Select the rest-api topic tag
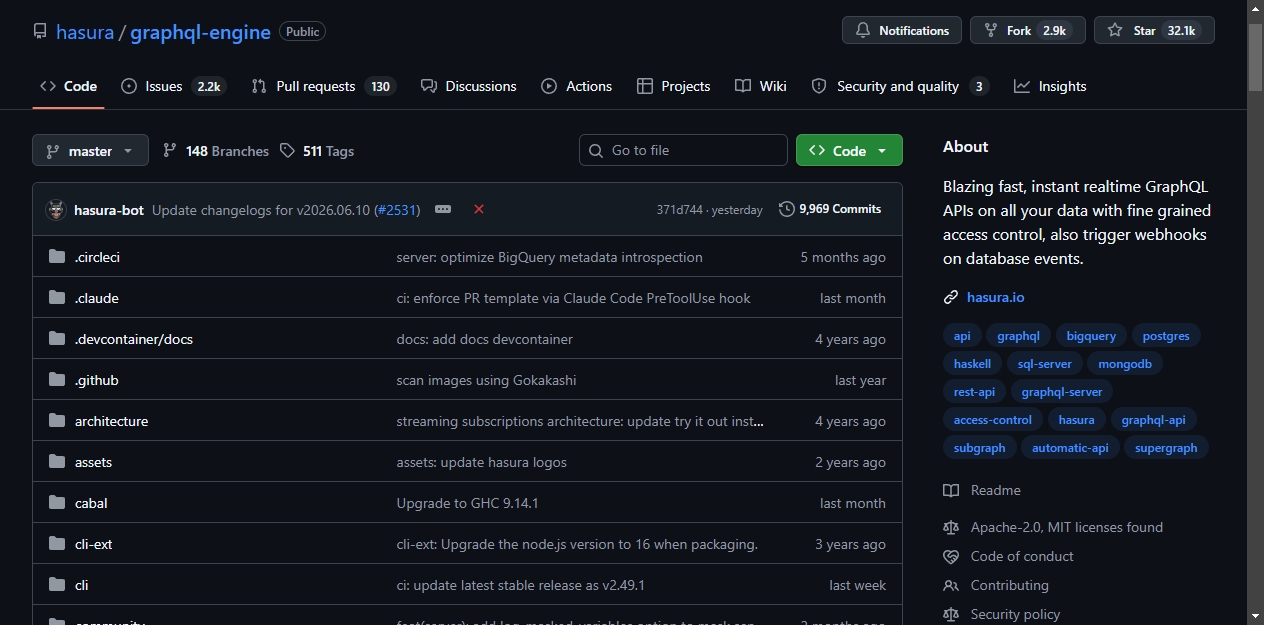Image resolution: width=1264 pixels, height=625 pixels. click(974, 392)
